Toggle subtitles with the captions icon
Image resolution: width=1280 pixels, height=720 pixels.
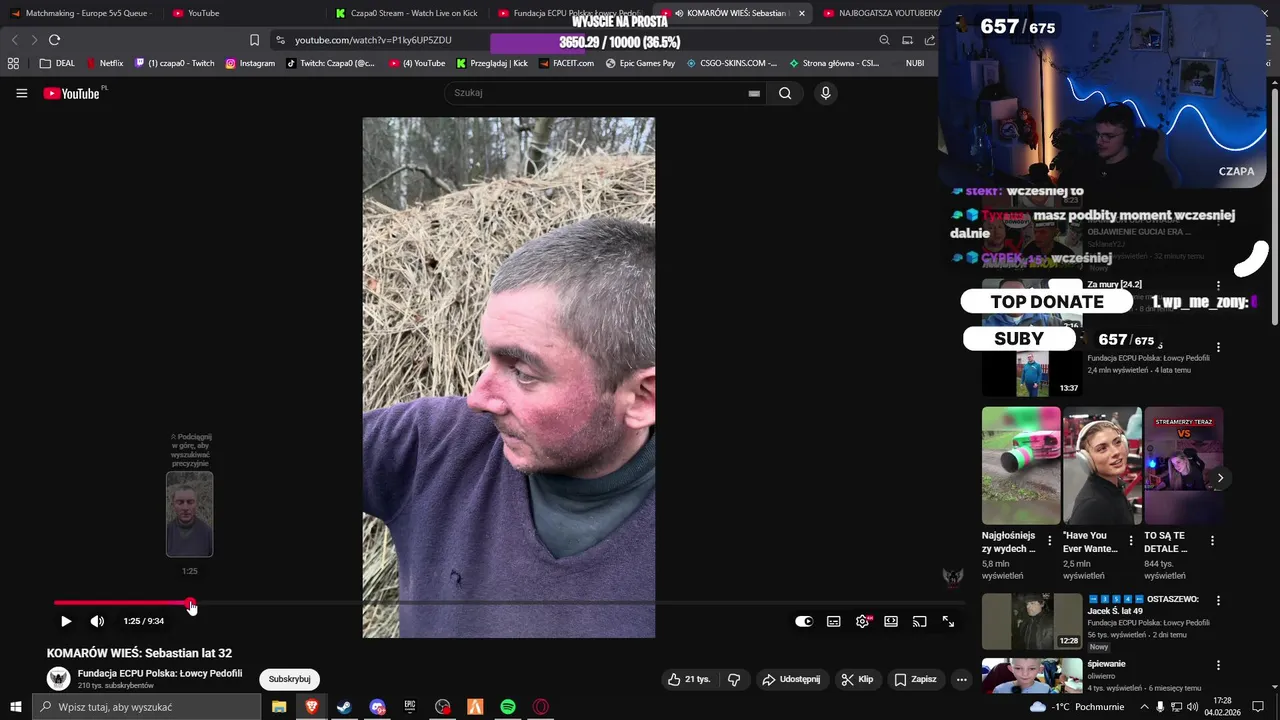[834, 621]
